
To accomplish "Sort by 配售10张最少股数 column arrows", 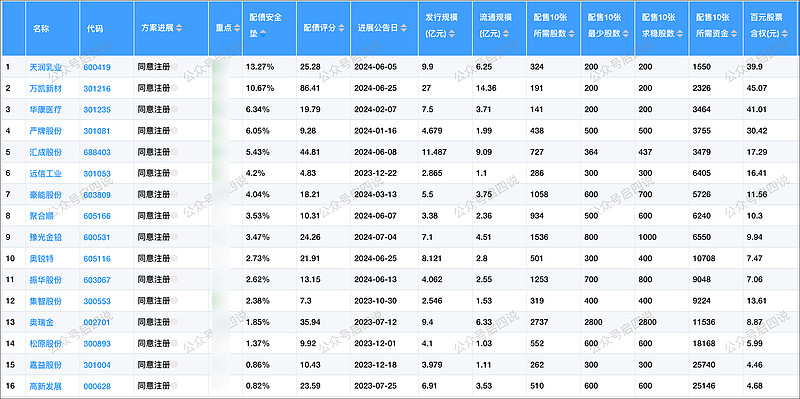I will coord(625,34).
